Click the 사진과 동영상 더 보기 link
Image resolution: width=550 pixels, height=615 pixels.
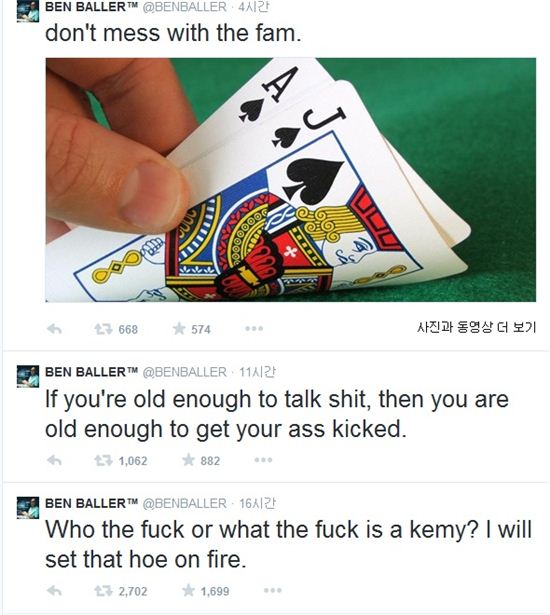476,327
